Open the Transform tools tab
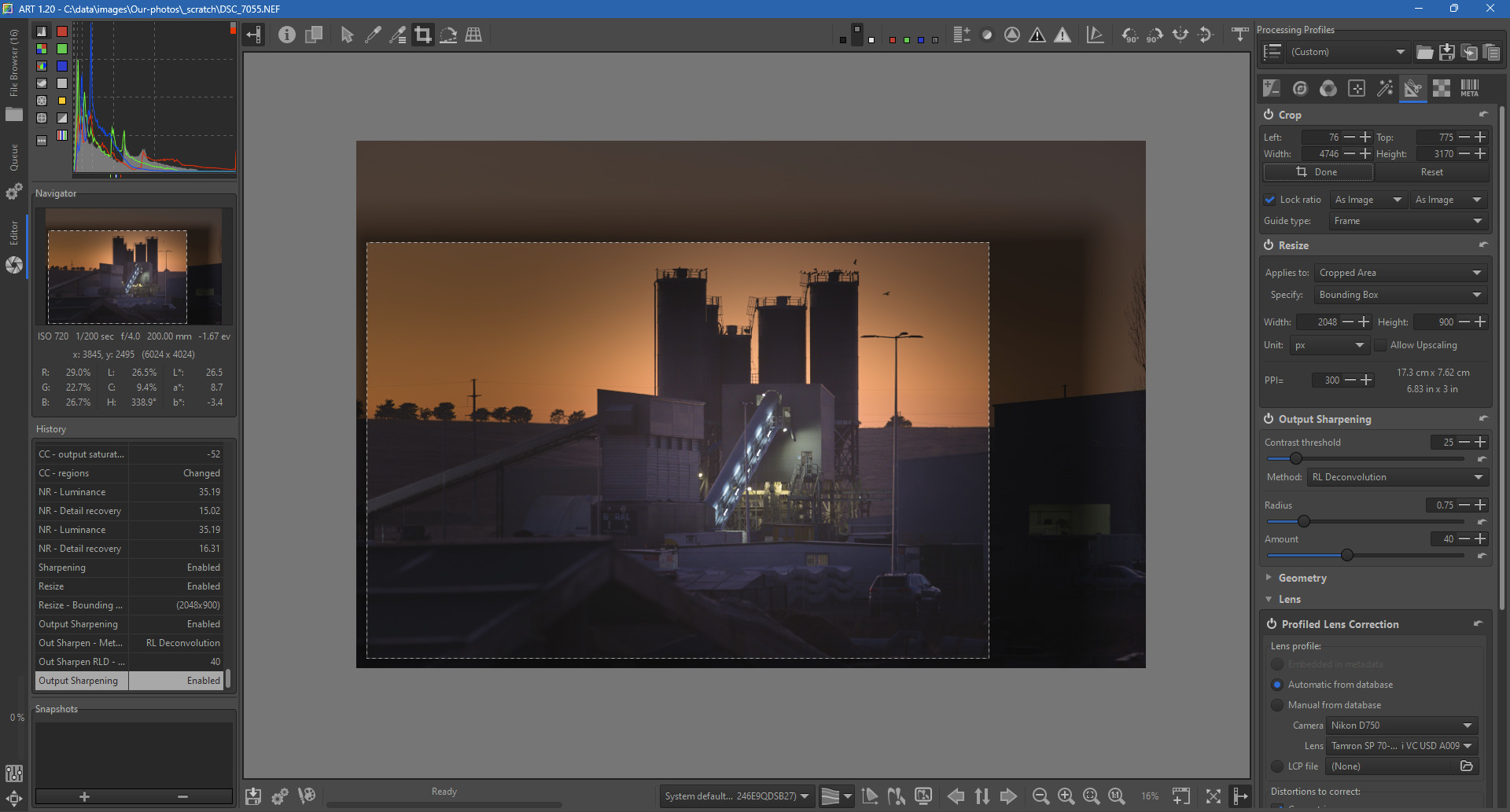1510x812 pixels. pos(1412,88)
